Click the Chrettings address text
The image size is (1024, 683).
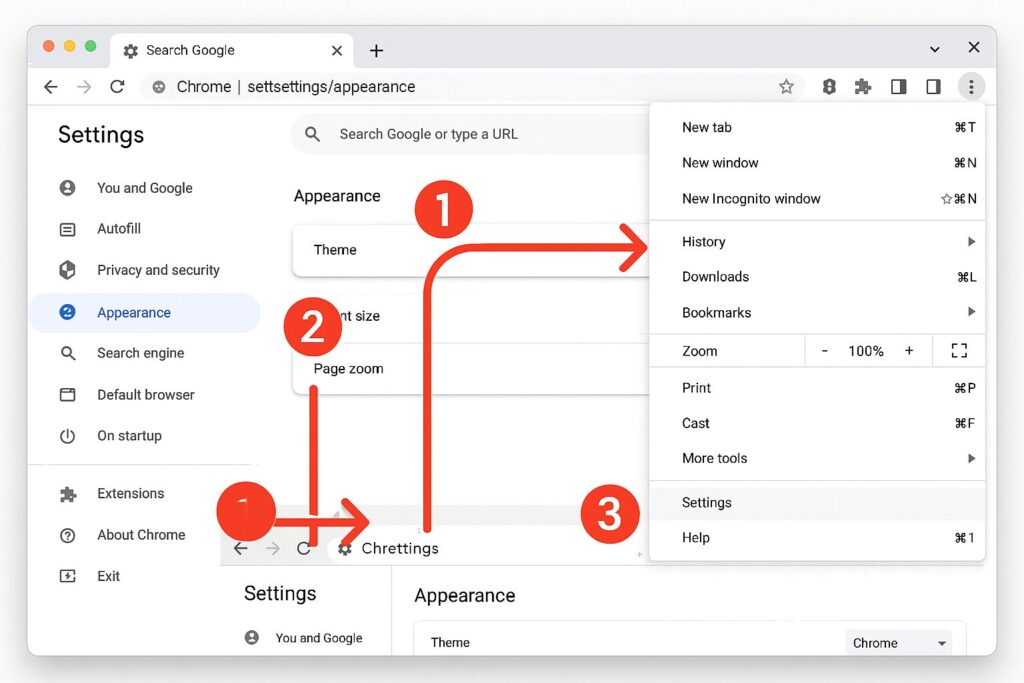(400, 548)
